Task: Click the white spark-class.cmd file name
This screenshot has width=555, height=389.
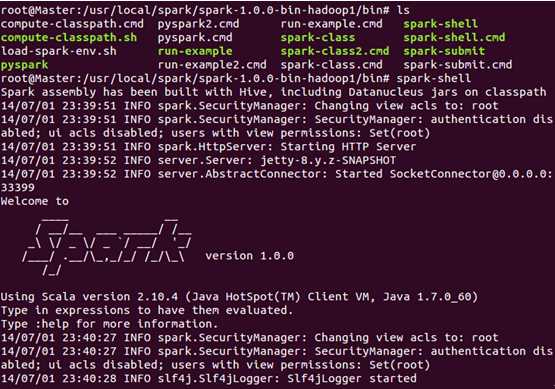Action: point(332,65)
